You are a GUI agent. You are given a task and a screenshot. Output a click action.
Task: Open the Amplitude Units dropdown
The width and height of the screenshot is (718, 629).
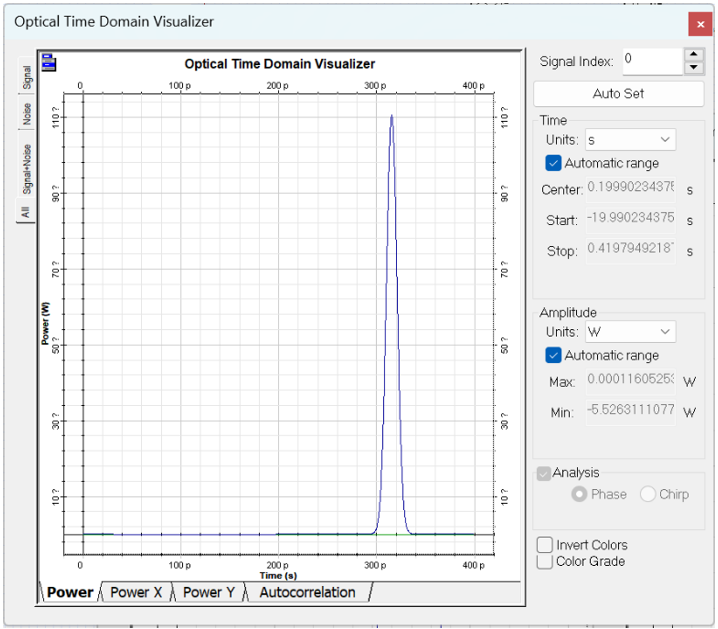coord(629,332)
